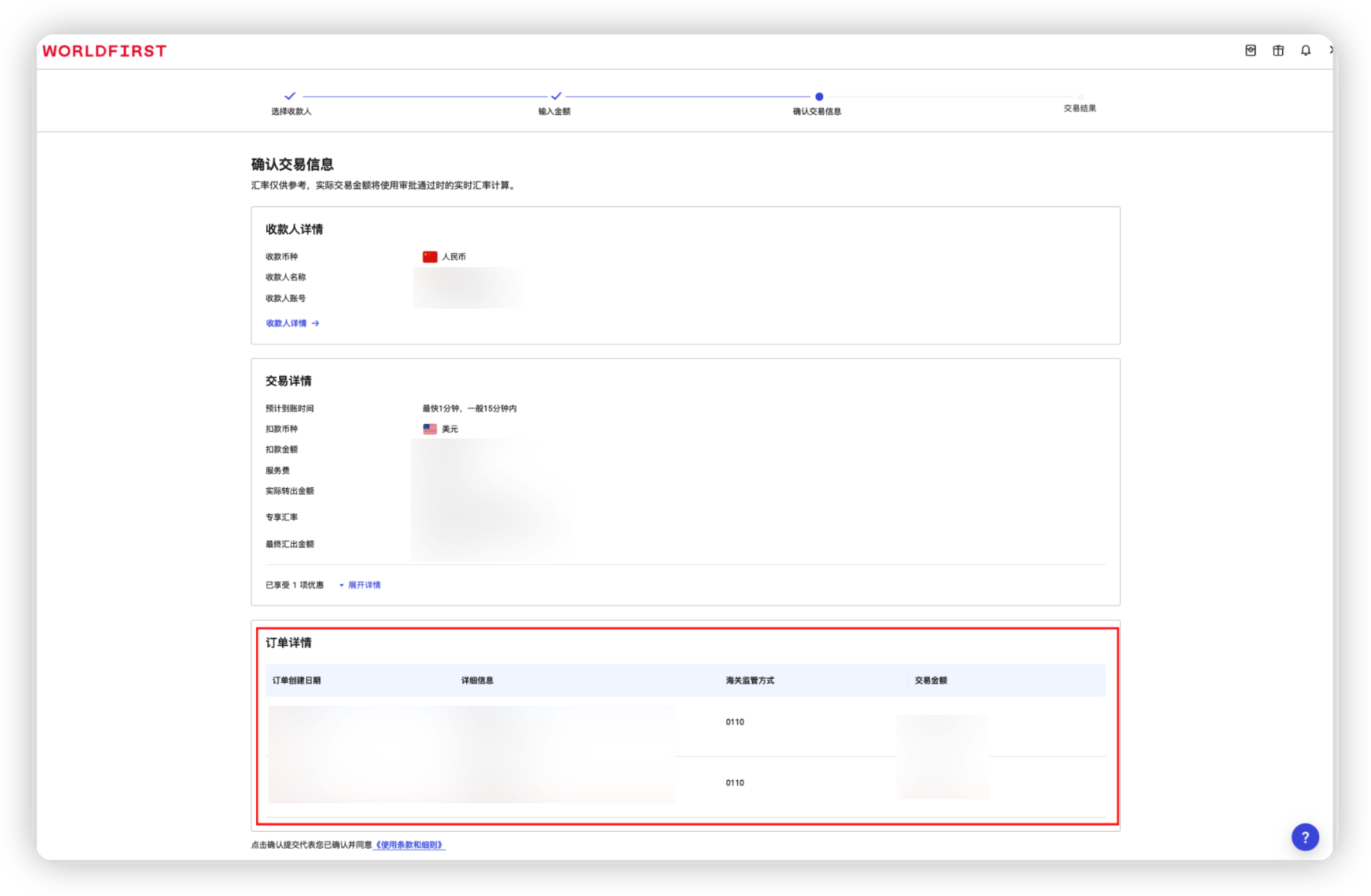The image size is (1371, 896).
Task: Click the arrow next to 收款人详情
Action: [315, 324]
